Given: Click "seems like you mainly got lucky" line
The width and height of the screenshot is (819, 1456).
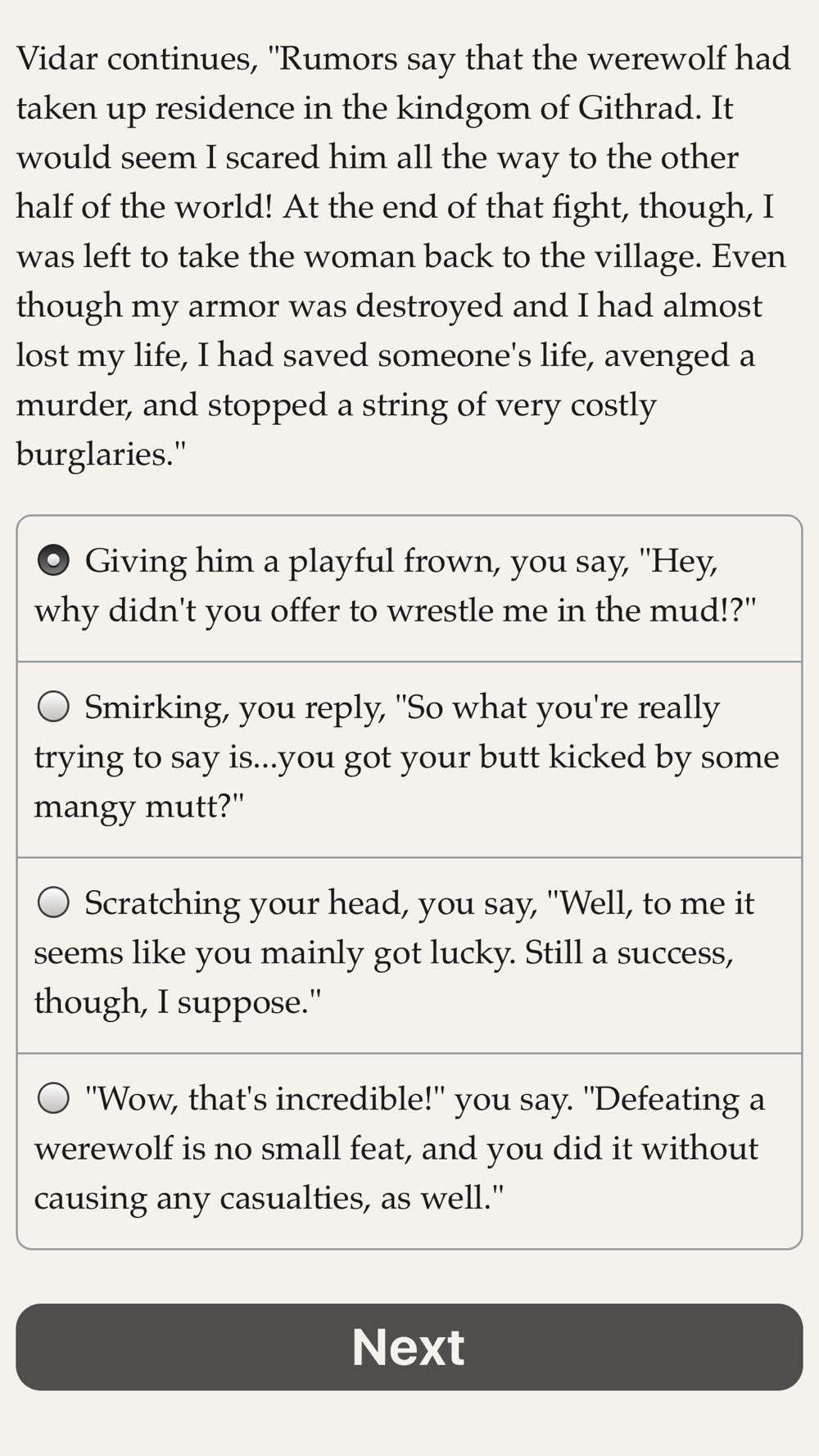Looking at the screenshot, I should [x=383, y=952].
